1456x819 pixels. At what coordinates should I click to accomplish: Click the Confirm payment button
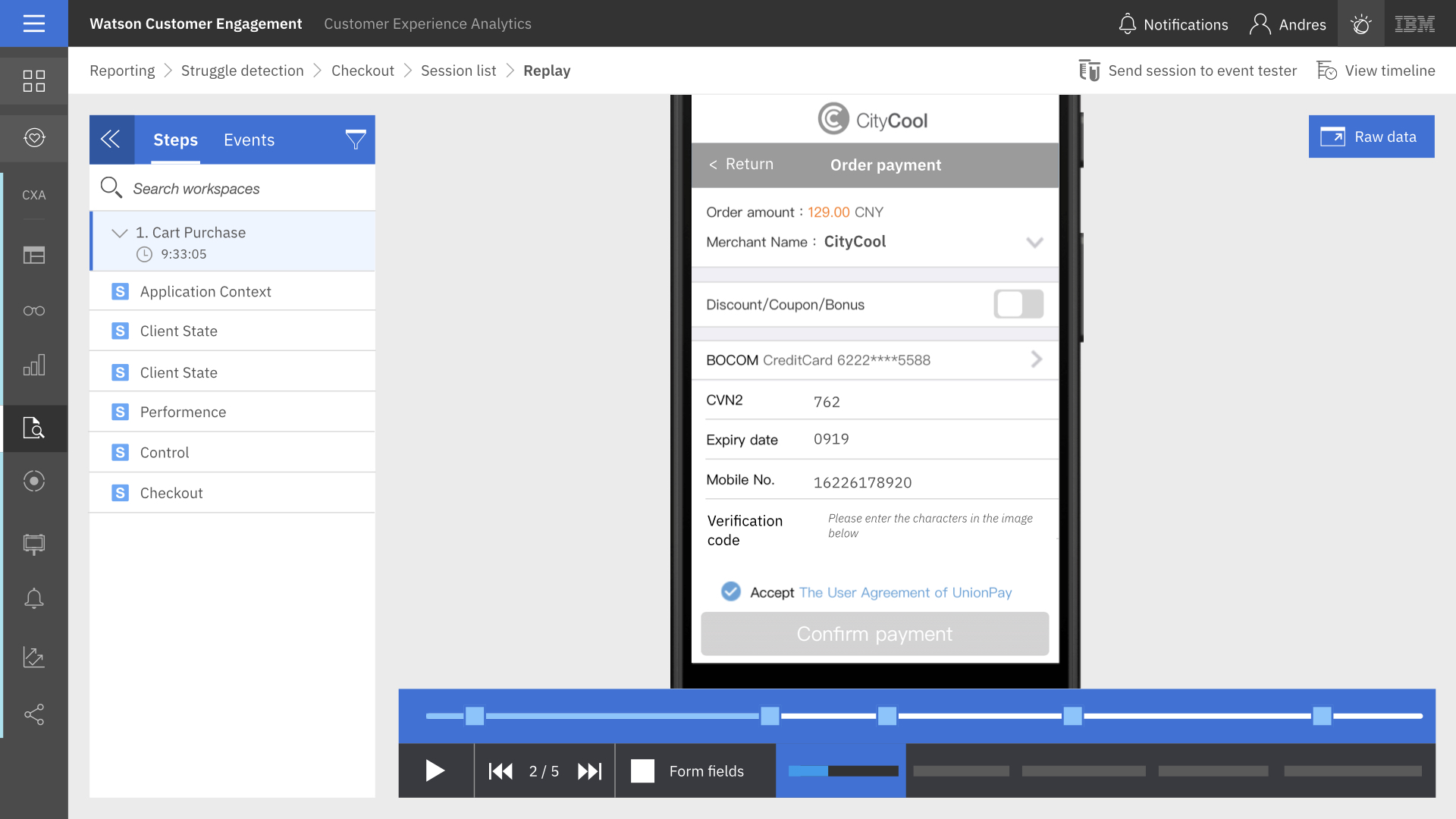point(874,634)
